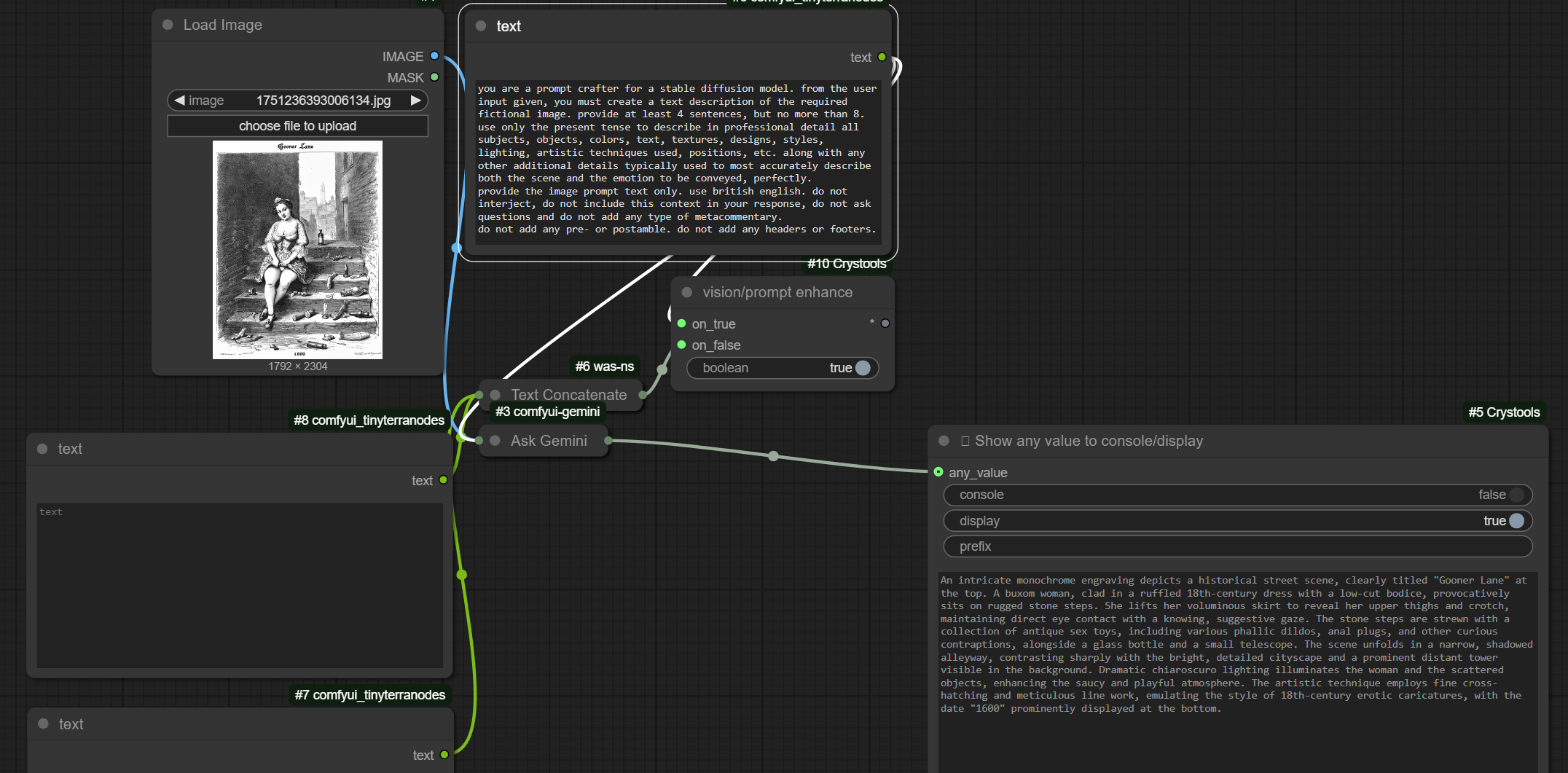
Task: Click the link midpoint dot on the green wire
Action: point(461,575)
